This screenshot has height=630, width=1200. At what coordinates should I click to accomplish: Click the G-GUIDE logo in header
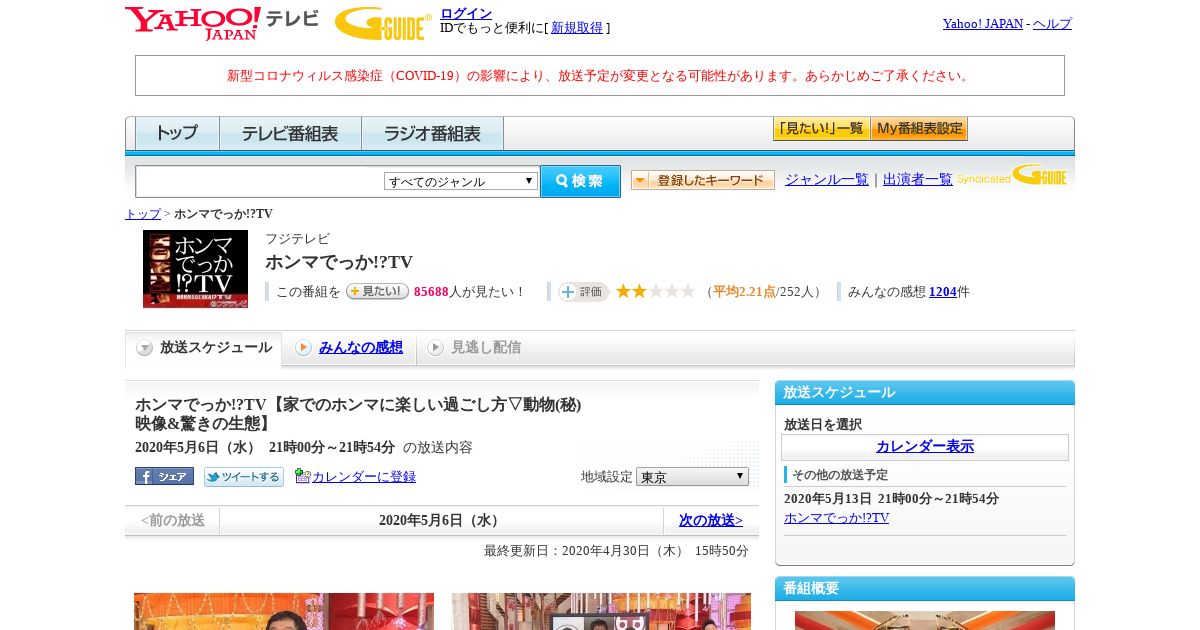[x=383, y=23]
